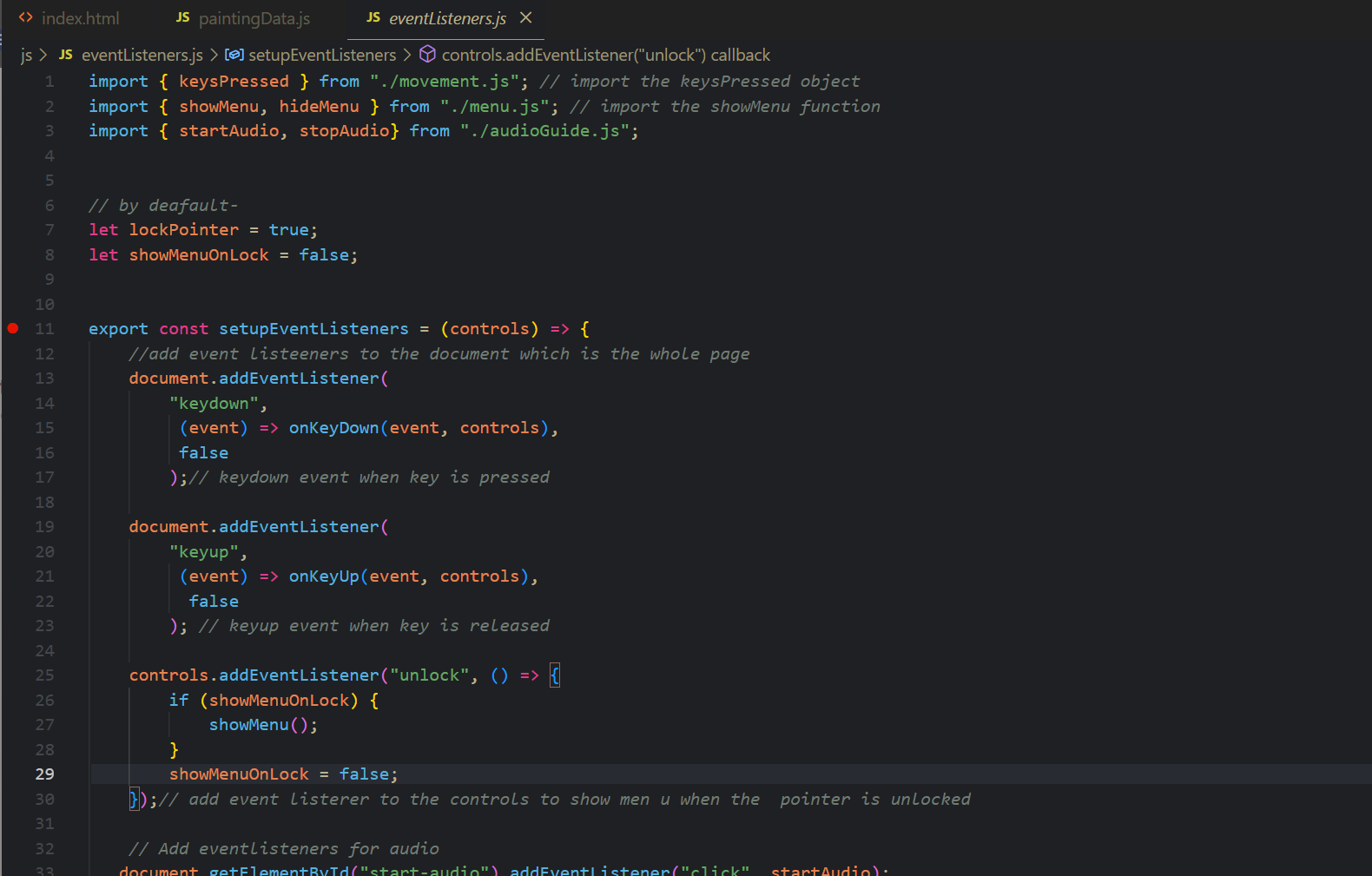1372x876 pixels.
Task: Close the eventListeners.js editor tab
Action: click(x=525, y=18)
